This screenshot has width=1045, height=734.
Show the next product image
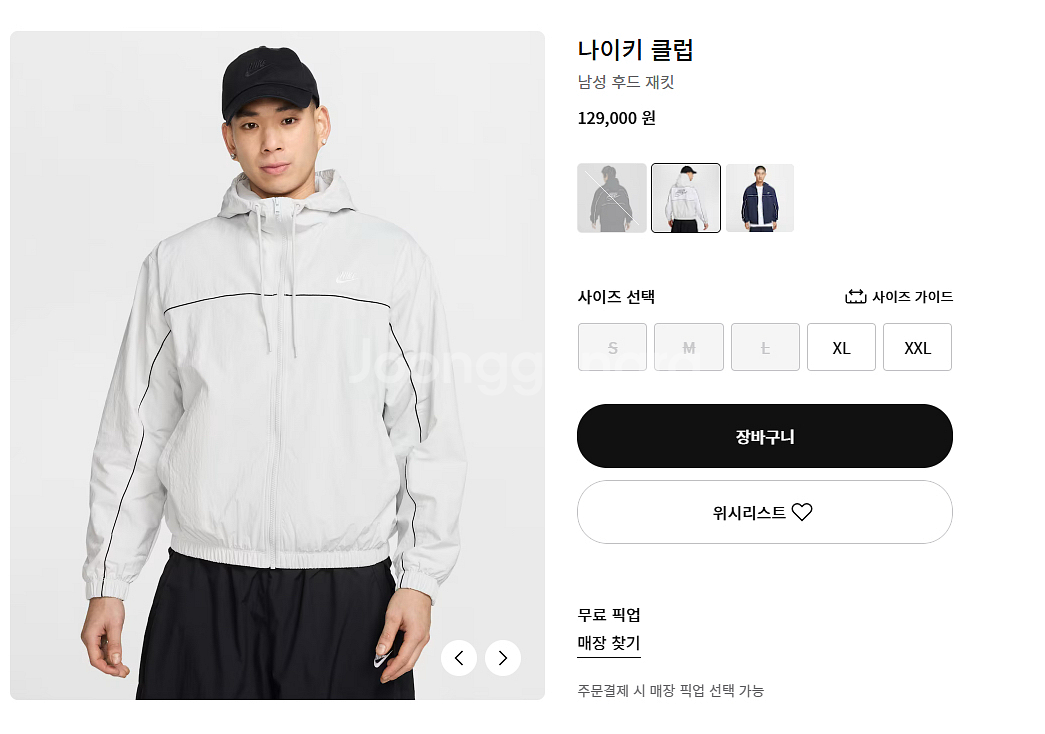point(503,658)
